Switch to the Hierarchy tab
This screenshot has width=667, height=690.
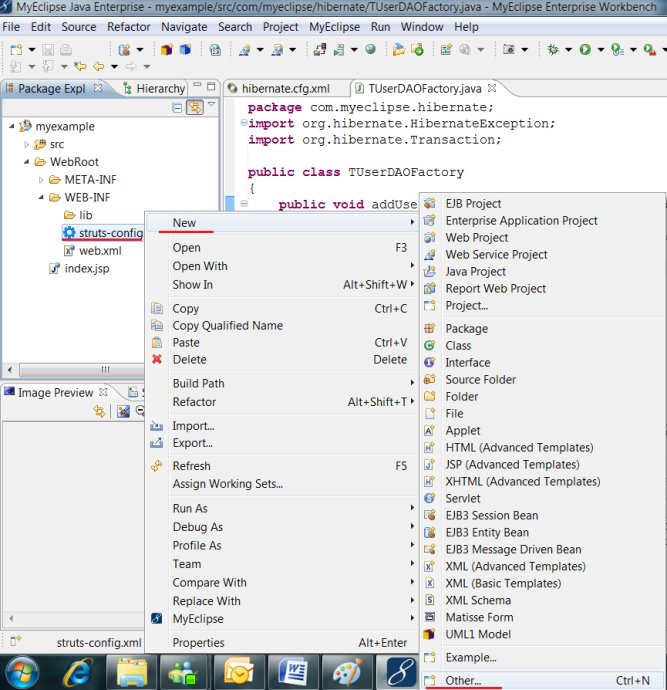[154, 88]
